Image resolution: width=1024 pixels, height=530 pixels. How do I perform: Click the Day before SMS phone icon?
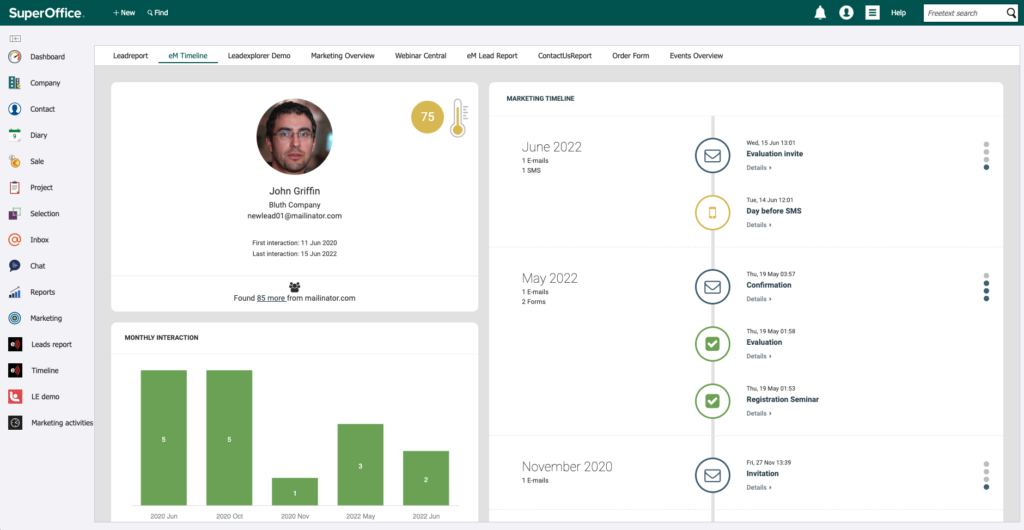(x=712, y=212)
